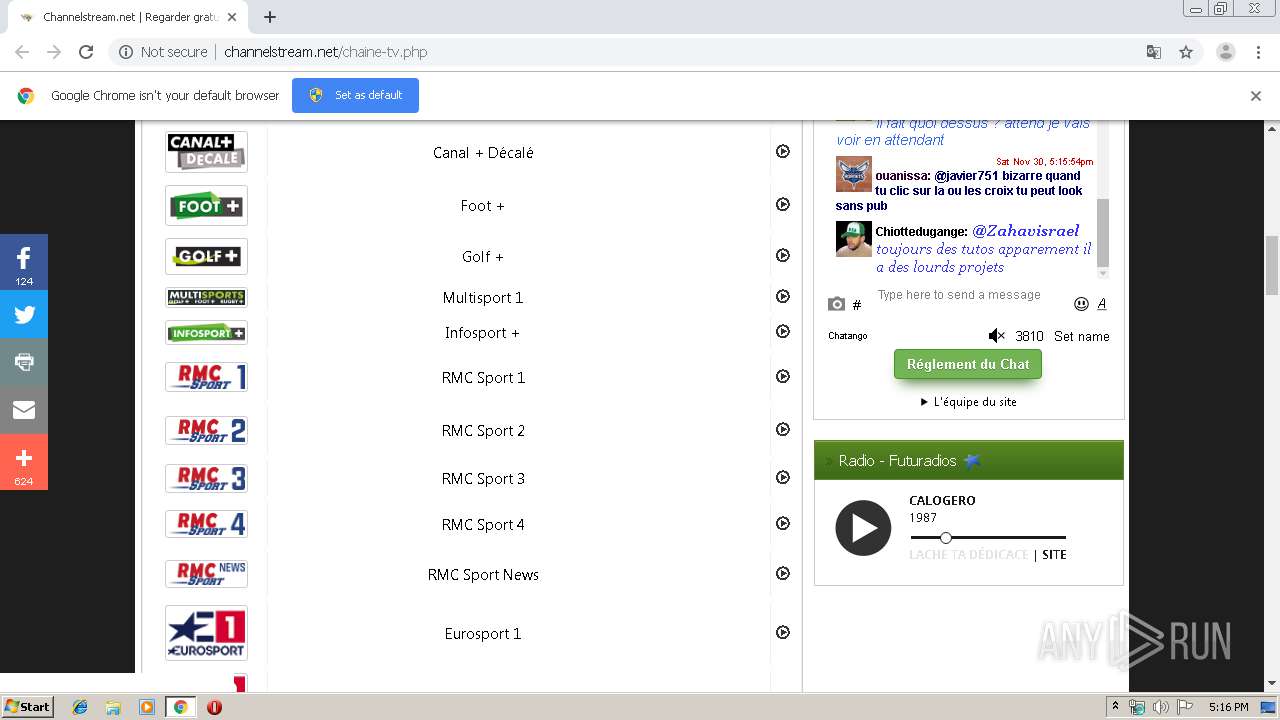Go back to previous page

[22, 52]
